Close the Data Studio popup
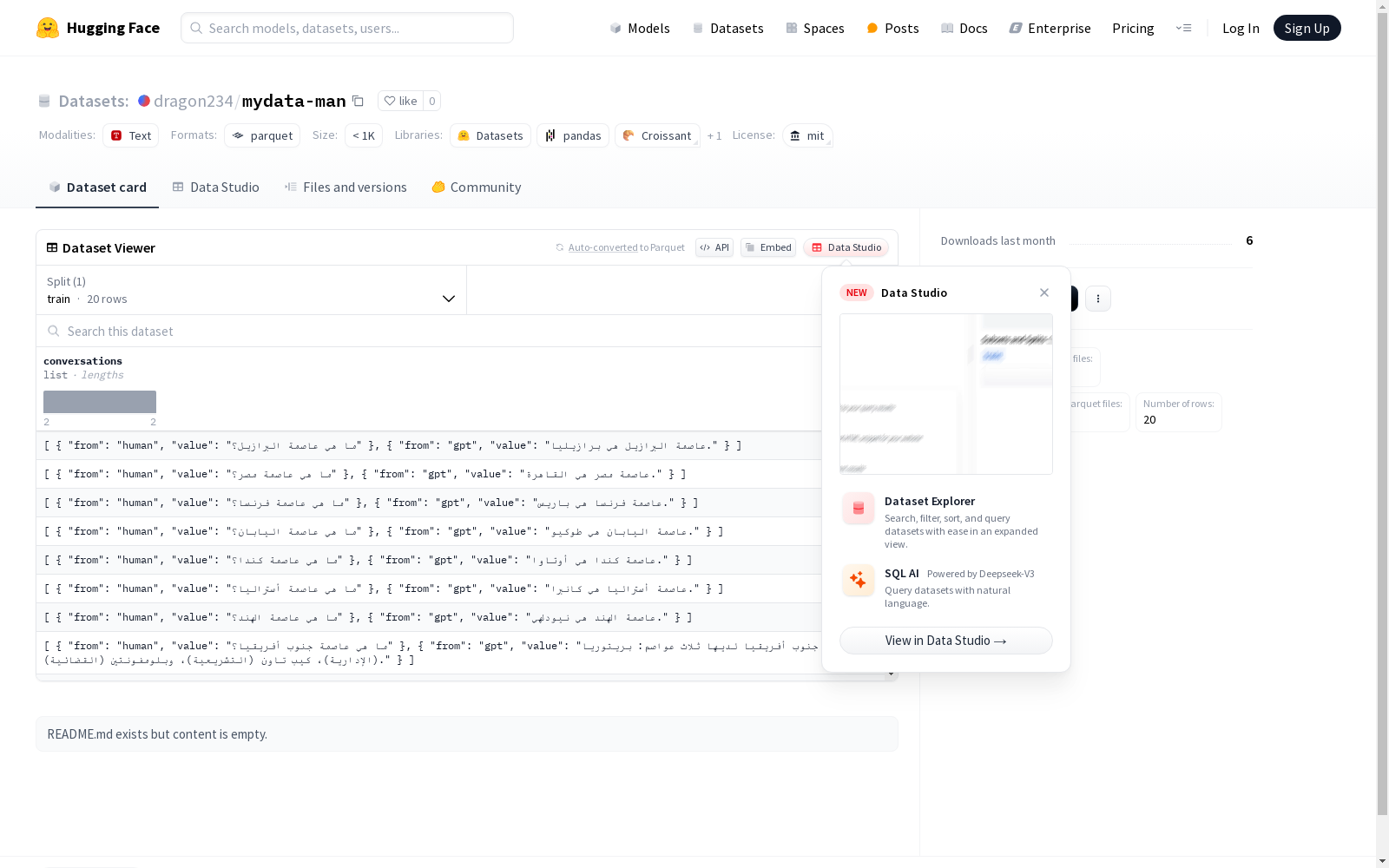 click(1044, 293)
